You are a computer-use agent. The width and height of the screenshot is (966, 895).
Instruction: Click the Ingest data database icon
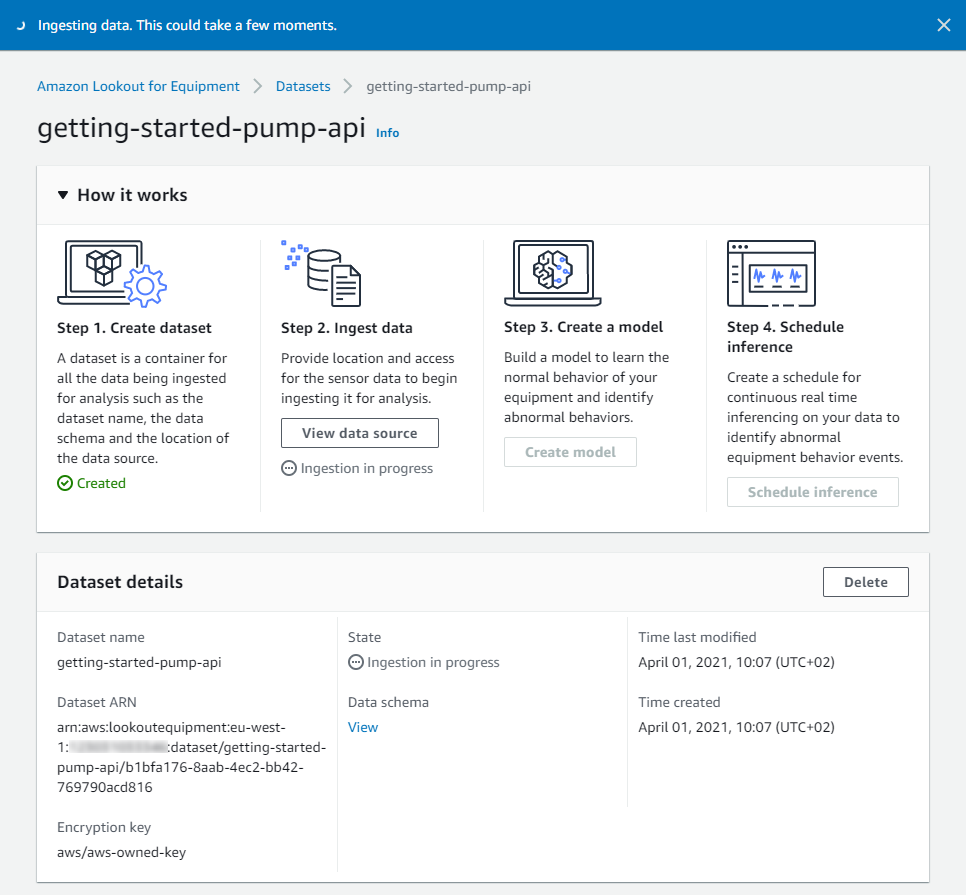pyautogui.click(x=322, y=273)
